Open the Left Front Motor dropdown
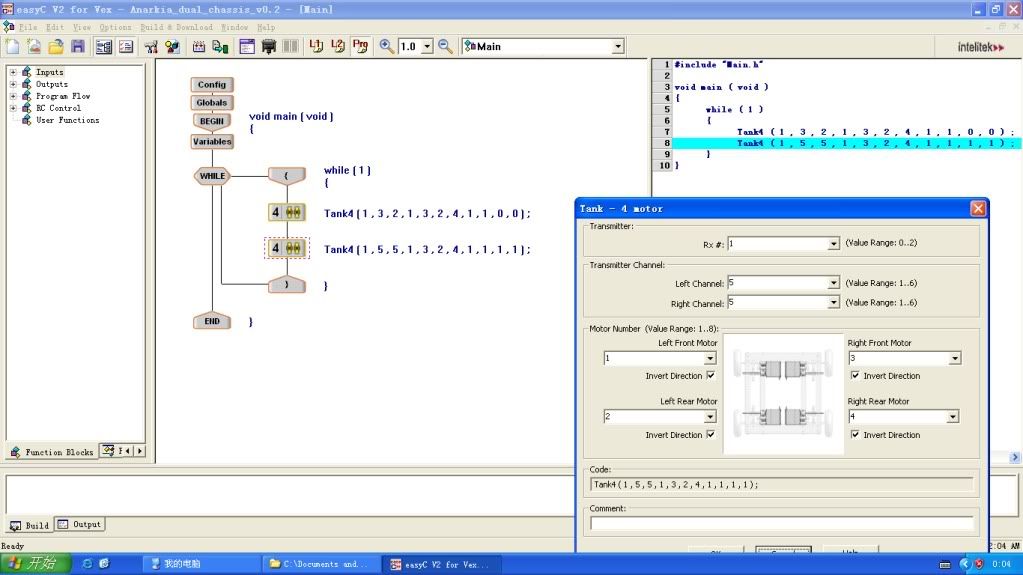This screenshot has height=575, width=1023. 710,358
